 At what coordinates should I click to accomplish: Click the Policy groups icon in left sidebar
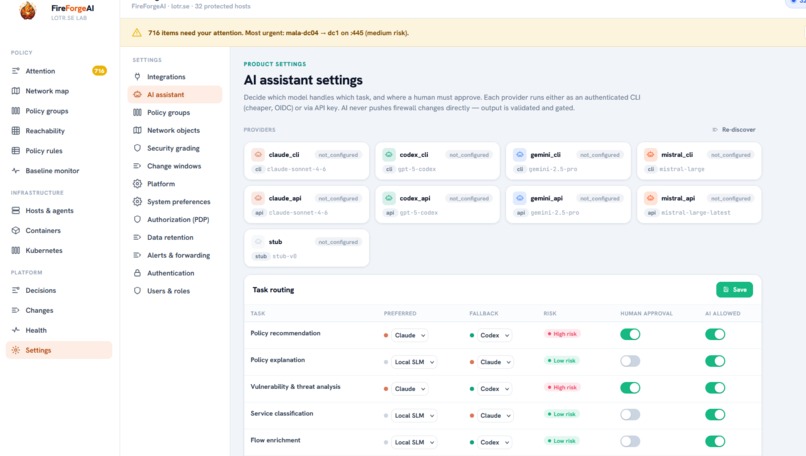pos(15,111)
